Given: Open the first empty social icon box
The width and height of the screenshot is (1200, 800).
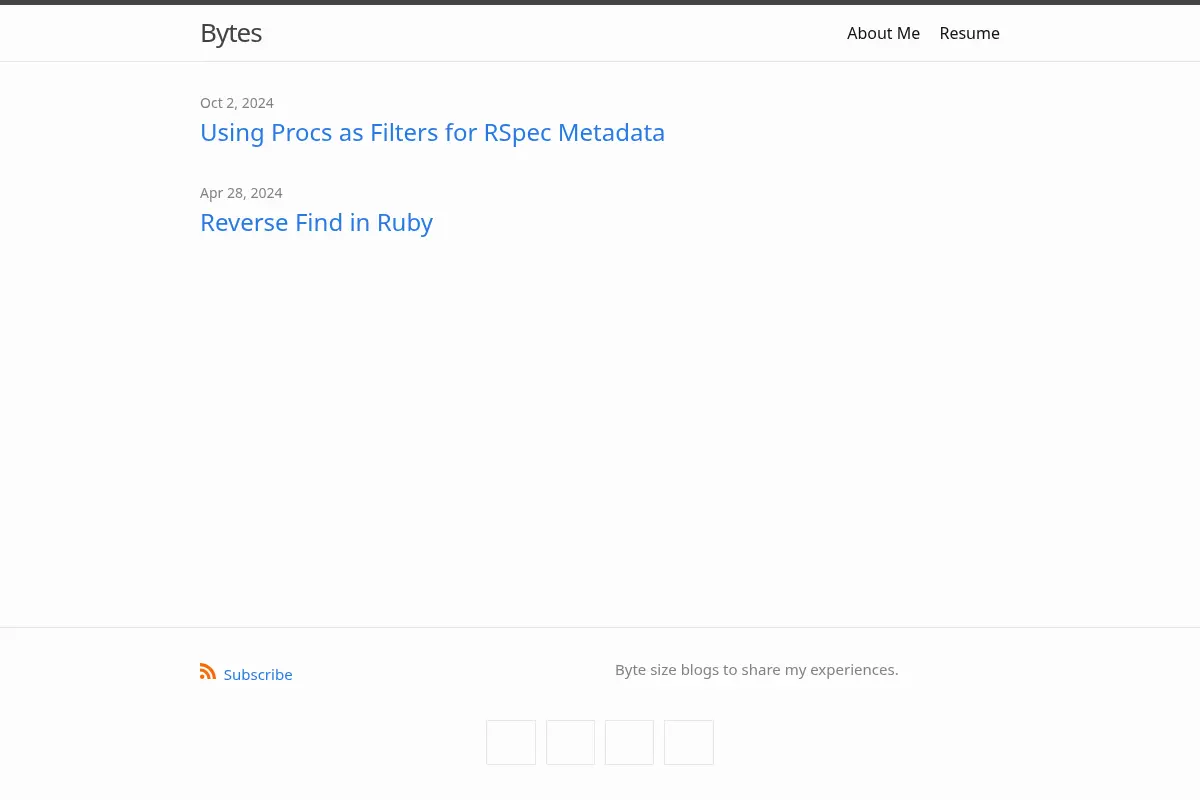Looking at the screenshot, I should click(511, 742).
